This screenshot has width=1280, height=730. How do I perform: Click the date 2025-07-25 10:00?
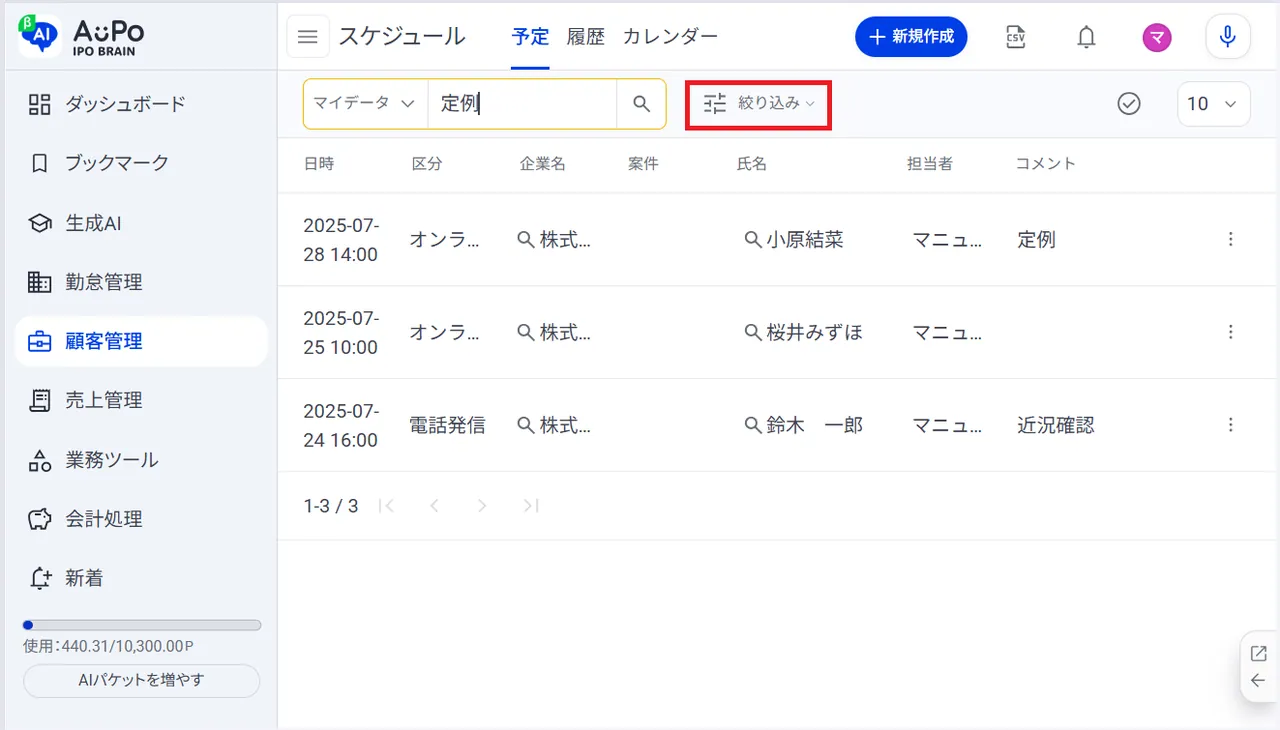(x=341, y=333)
